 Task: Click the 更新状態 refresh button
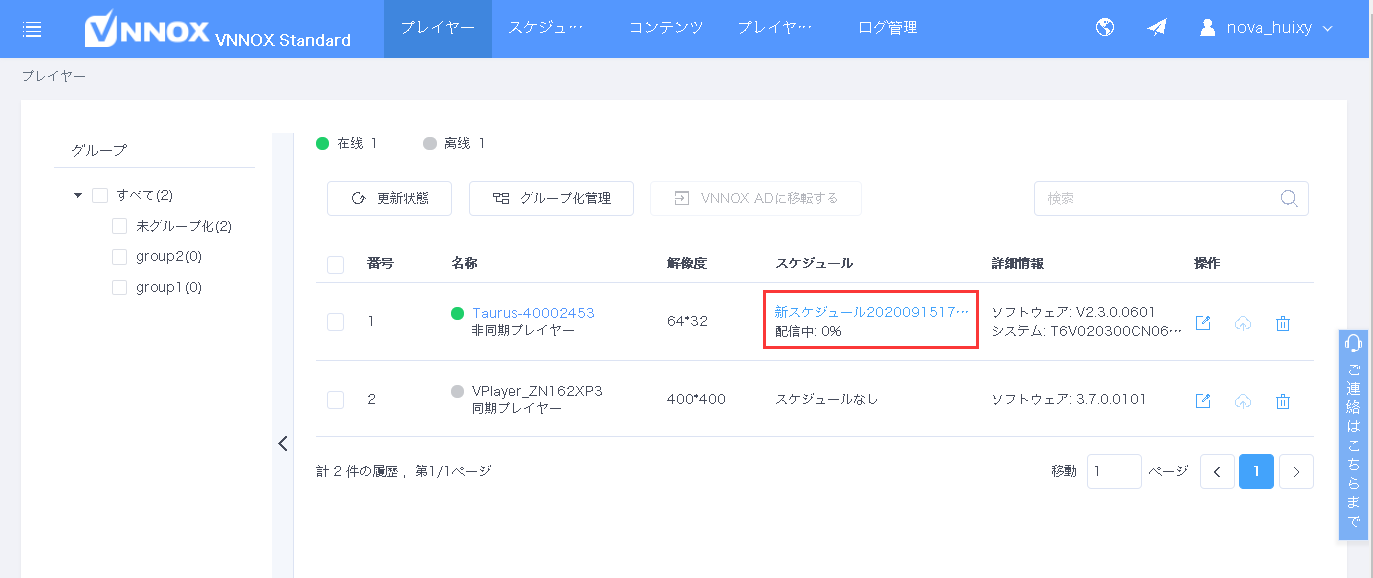click(389, 198)
